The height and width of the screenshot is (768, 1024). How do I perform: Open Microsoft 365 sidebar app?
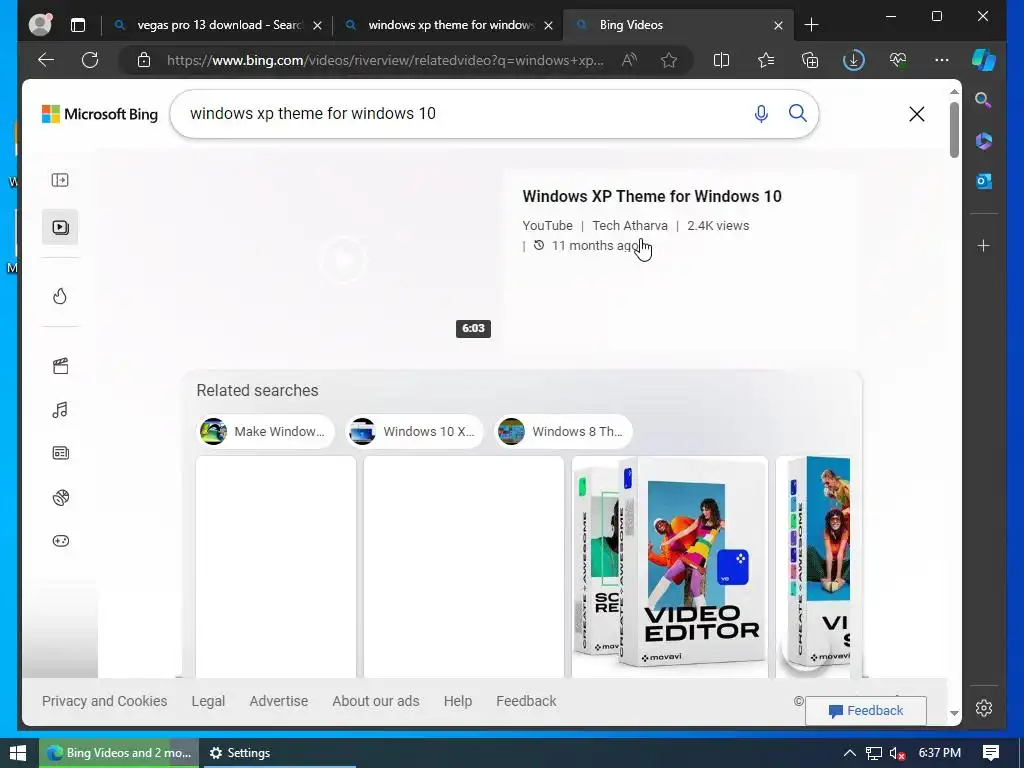(x=984, y=140)
